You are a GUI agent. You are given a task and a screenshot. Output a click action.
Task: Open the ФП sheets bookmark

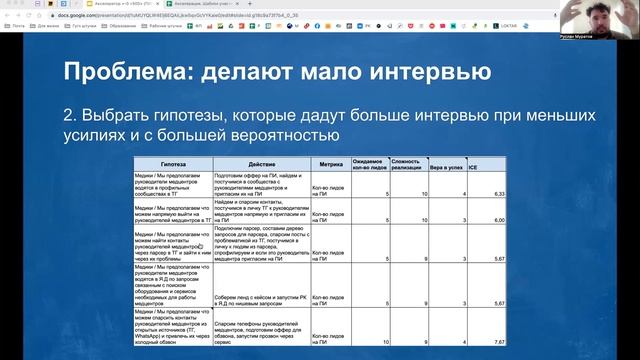[194, 26]
